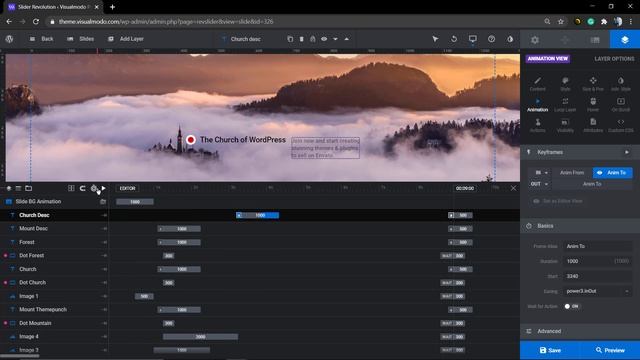
Task: Open timeline settings gear icon
Action: coord(94,188)
